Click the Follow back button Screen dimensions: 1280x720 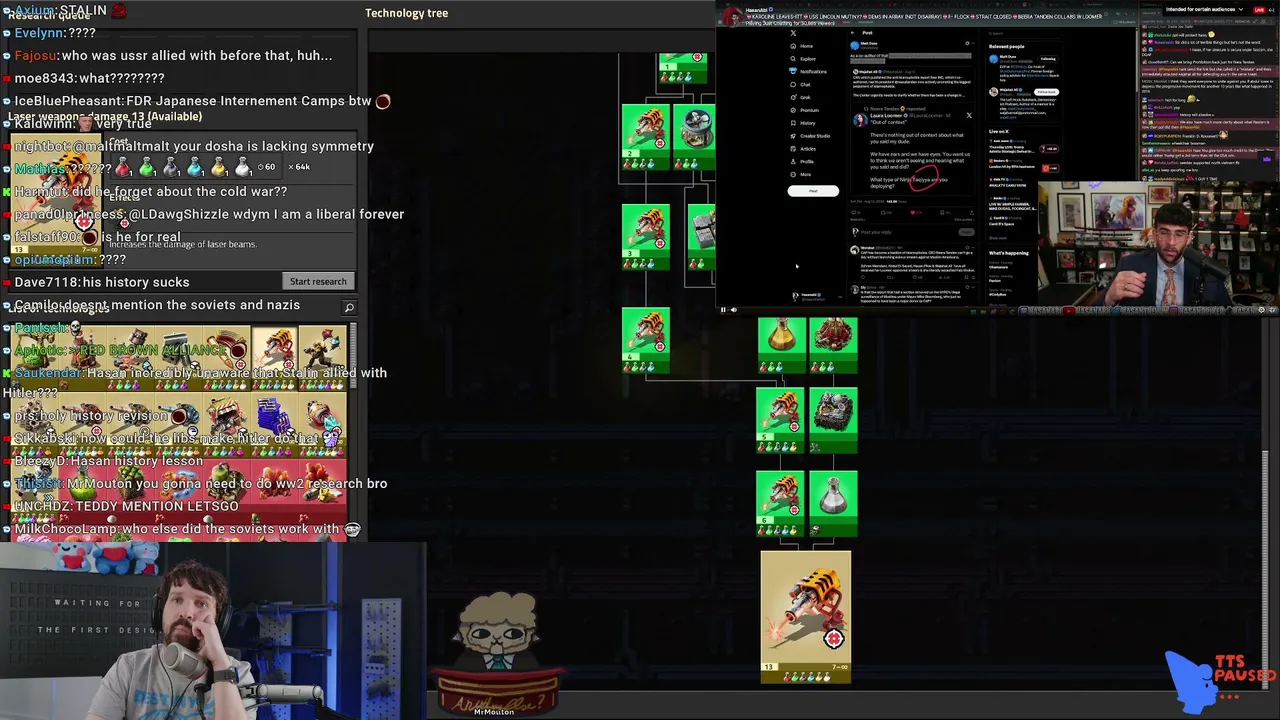click(1048, 92)
